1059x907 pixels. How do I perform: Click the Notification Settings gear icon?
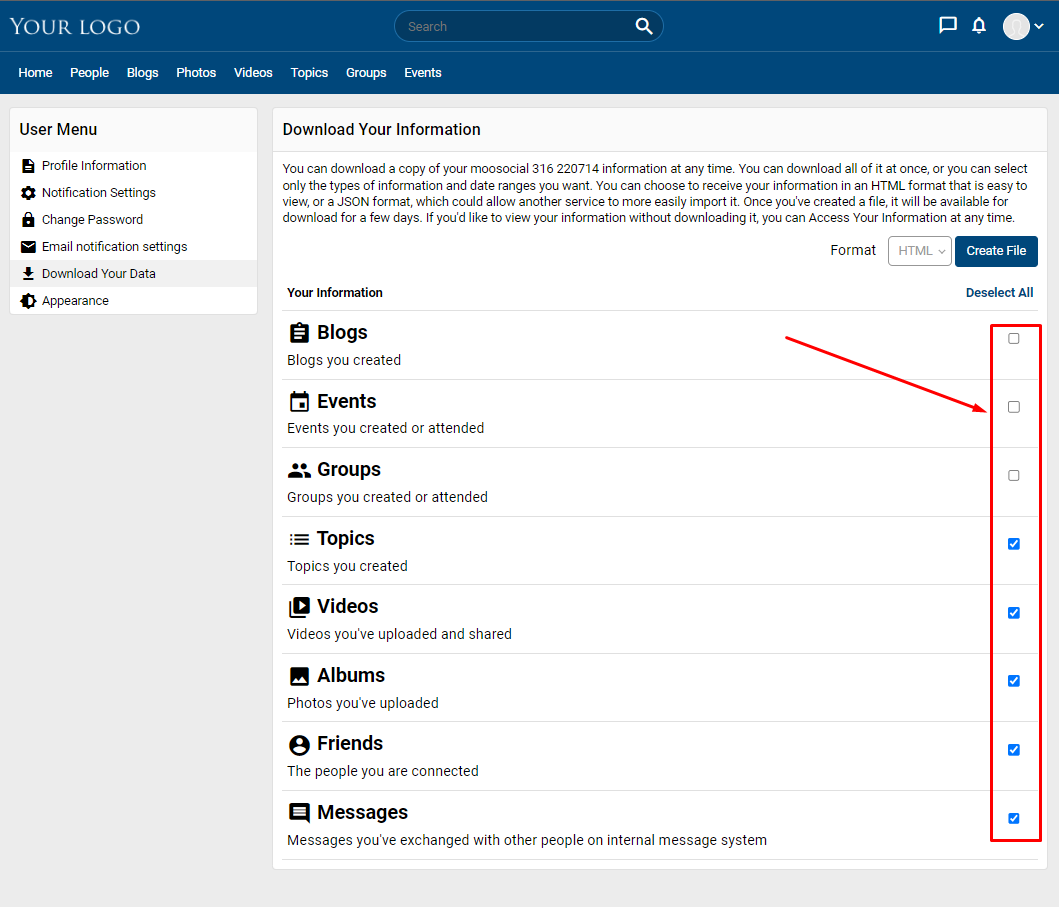pyautogui.click(x=28, y=192)
